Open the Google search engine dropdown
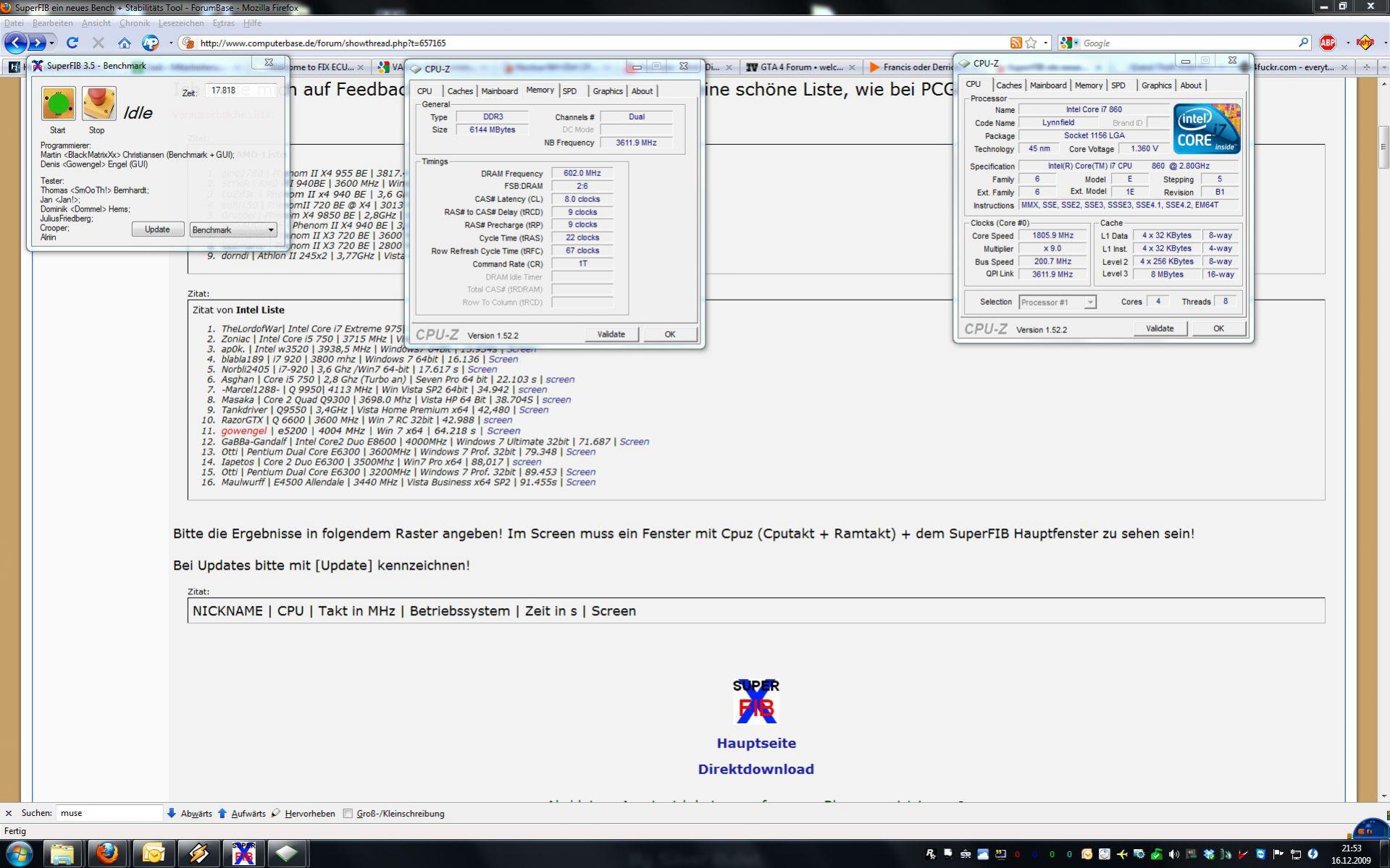The image size is (1390, 868). pos(1076,43)
